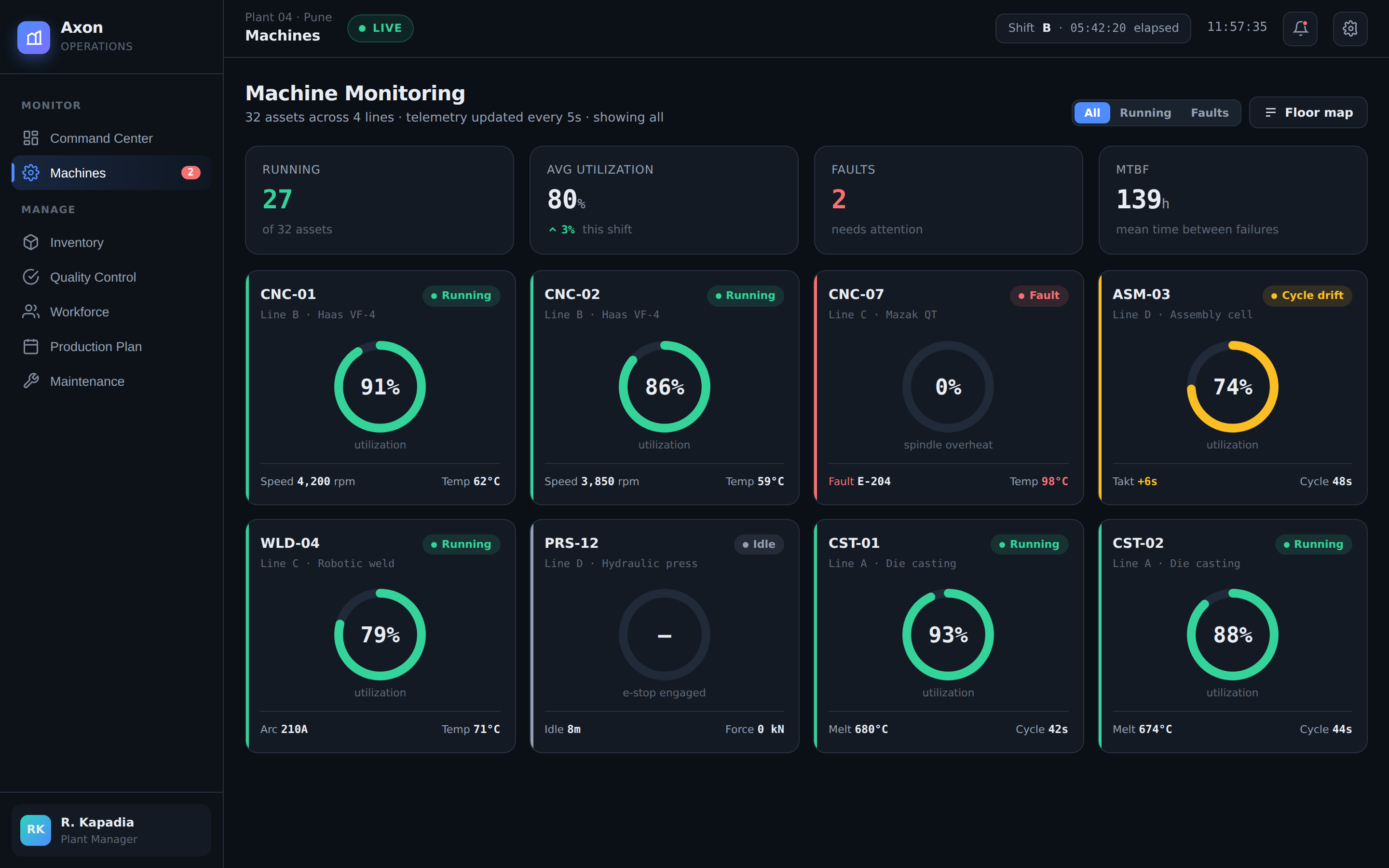Filter machines by Faults
The width and height of the screenshot is (1389, 868).
click(x=1210, y=112)
